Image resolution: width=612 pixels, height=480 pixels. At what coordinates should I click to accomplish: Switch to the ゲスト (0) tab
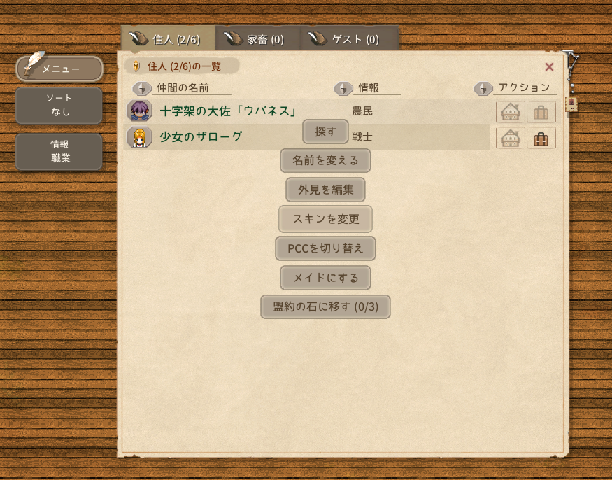tap(344, 39)
